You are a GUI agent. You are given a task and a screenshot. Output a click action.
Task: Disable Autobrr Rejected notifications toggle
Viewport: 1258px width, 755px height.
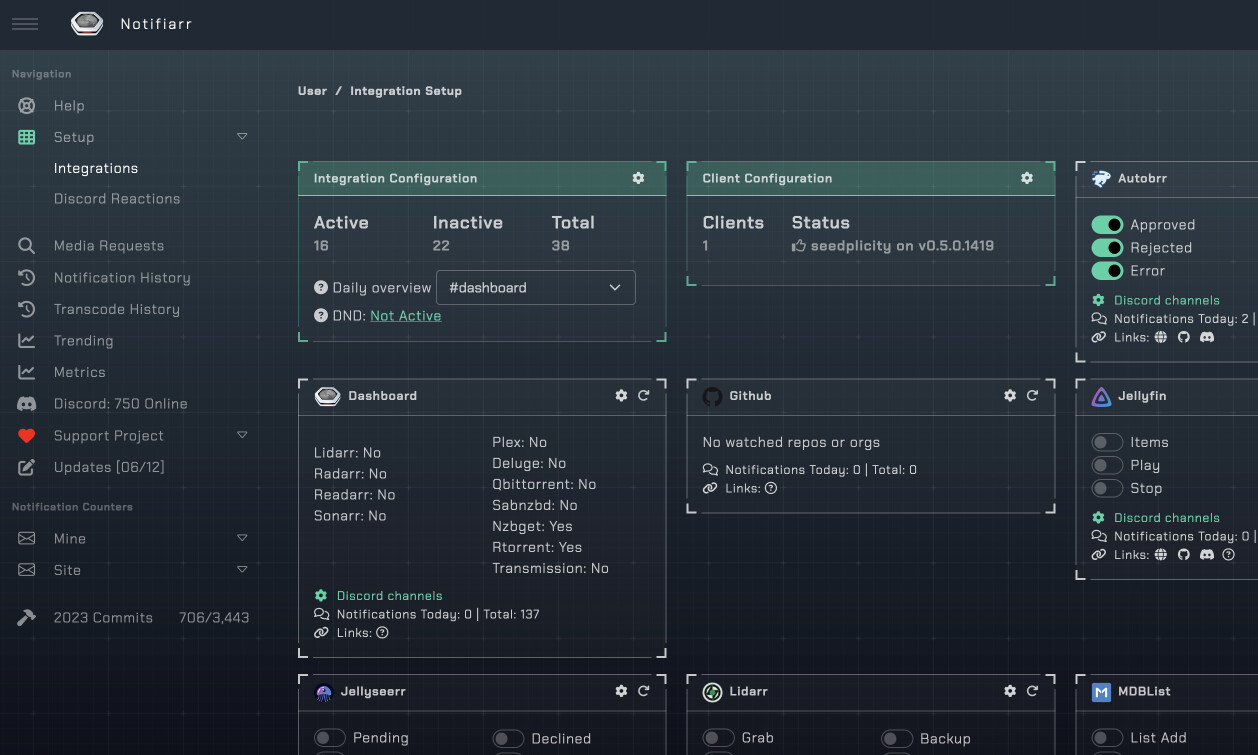click(1107, 248)
